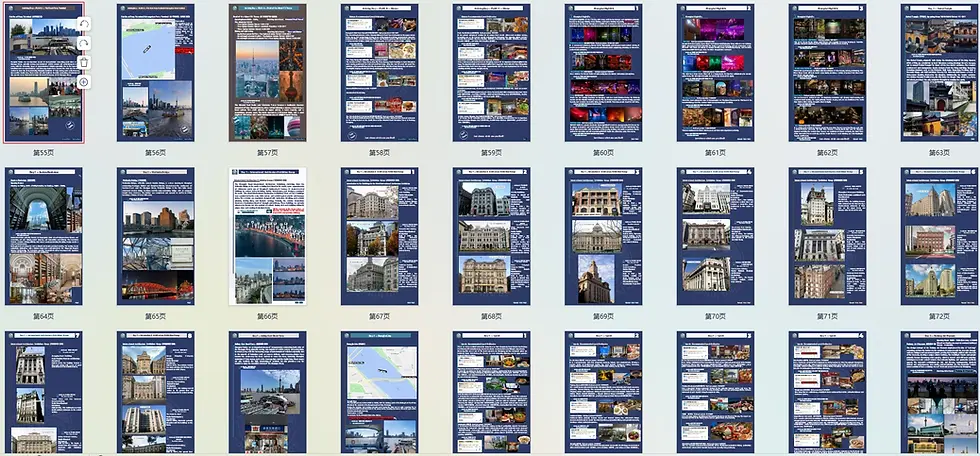Select the page 67 thumbnail
This screenshot has width=980, height=456.
pyautogui.click(x=379, y=236)
